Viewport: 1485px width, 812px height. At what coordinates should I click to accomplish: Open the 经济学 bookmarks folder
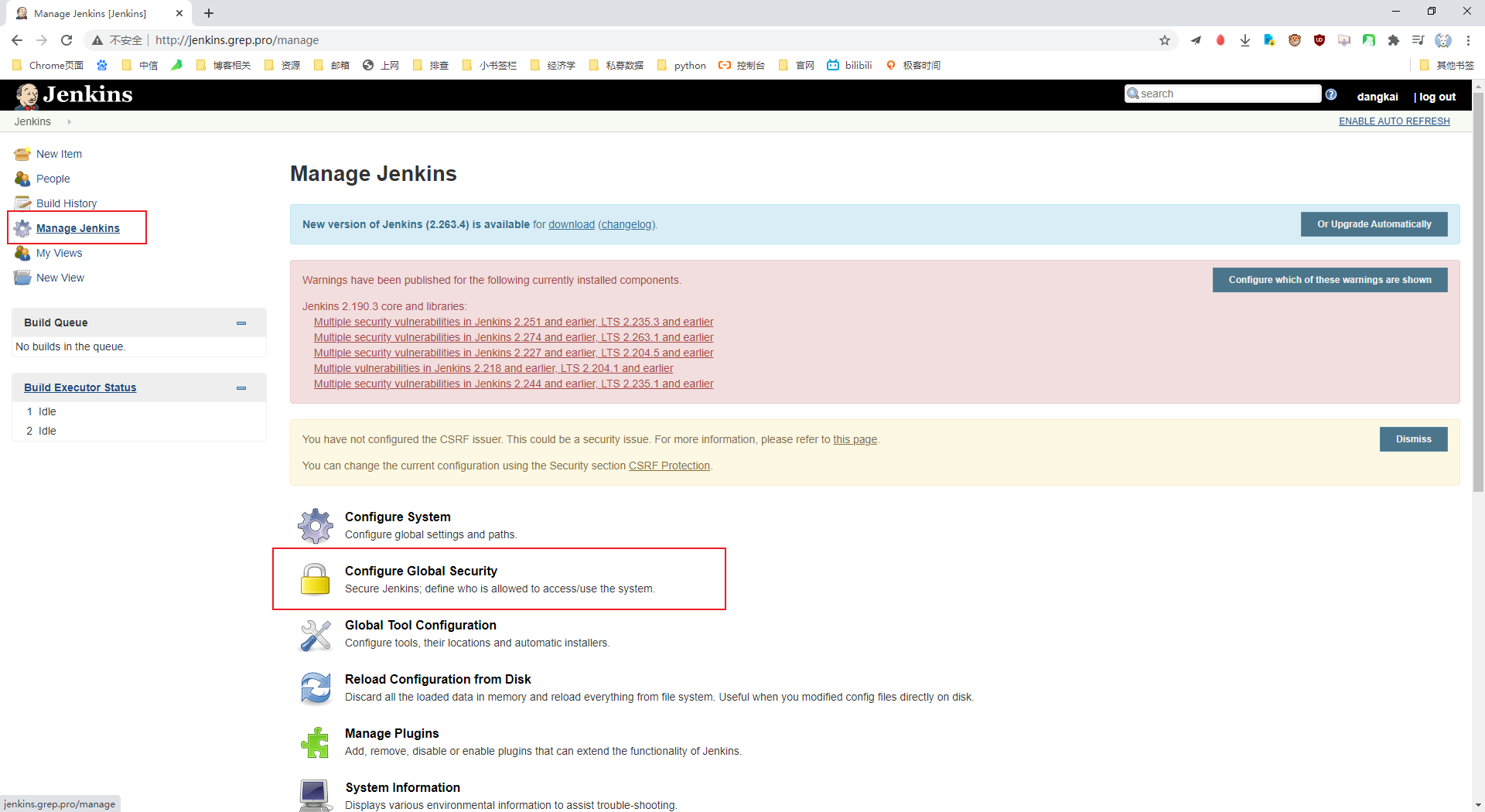coord(553,65)
